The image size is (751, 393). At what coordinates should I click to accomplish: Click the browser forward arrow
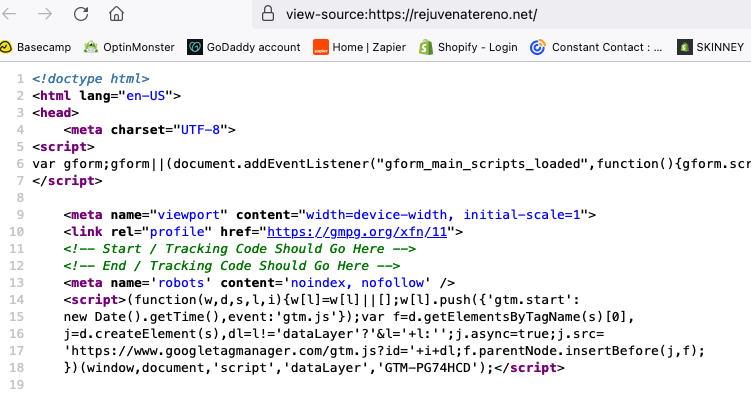pos(45,14)
